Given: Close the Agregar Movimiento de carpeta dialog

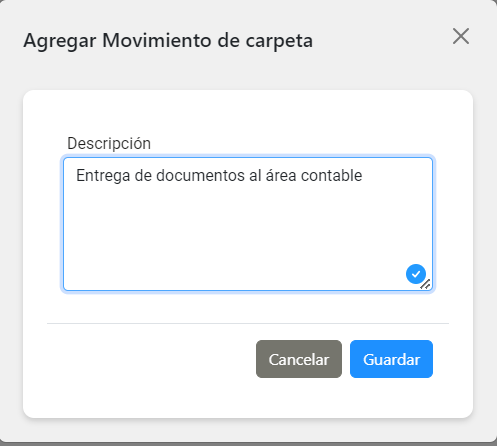Looking at the screenshot, I should 461,36.
